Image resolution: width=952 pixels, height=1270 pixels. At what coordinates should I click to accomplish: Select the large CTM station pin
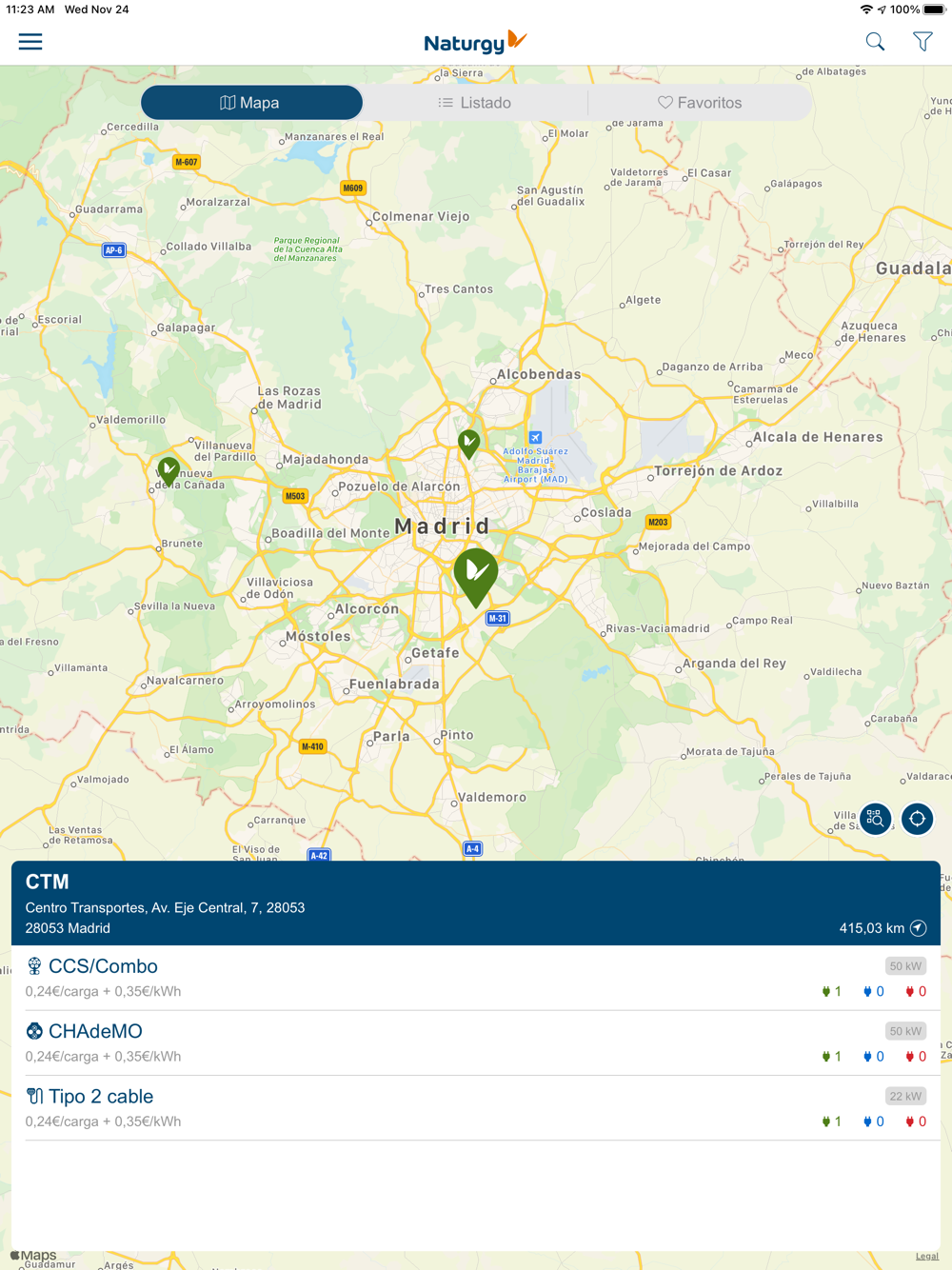475,576
